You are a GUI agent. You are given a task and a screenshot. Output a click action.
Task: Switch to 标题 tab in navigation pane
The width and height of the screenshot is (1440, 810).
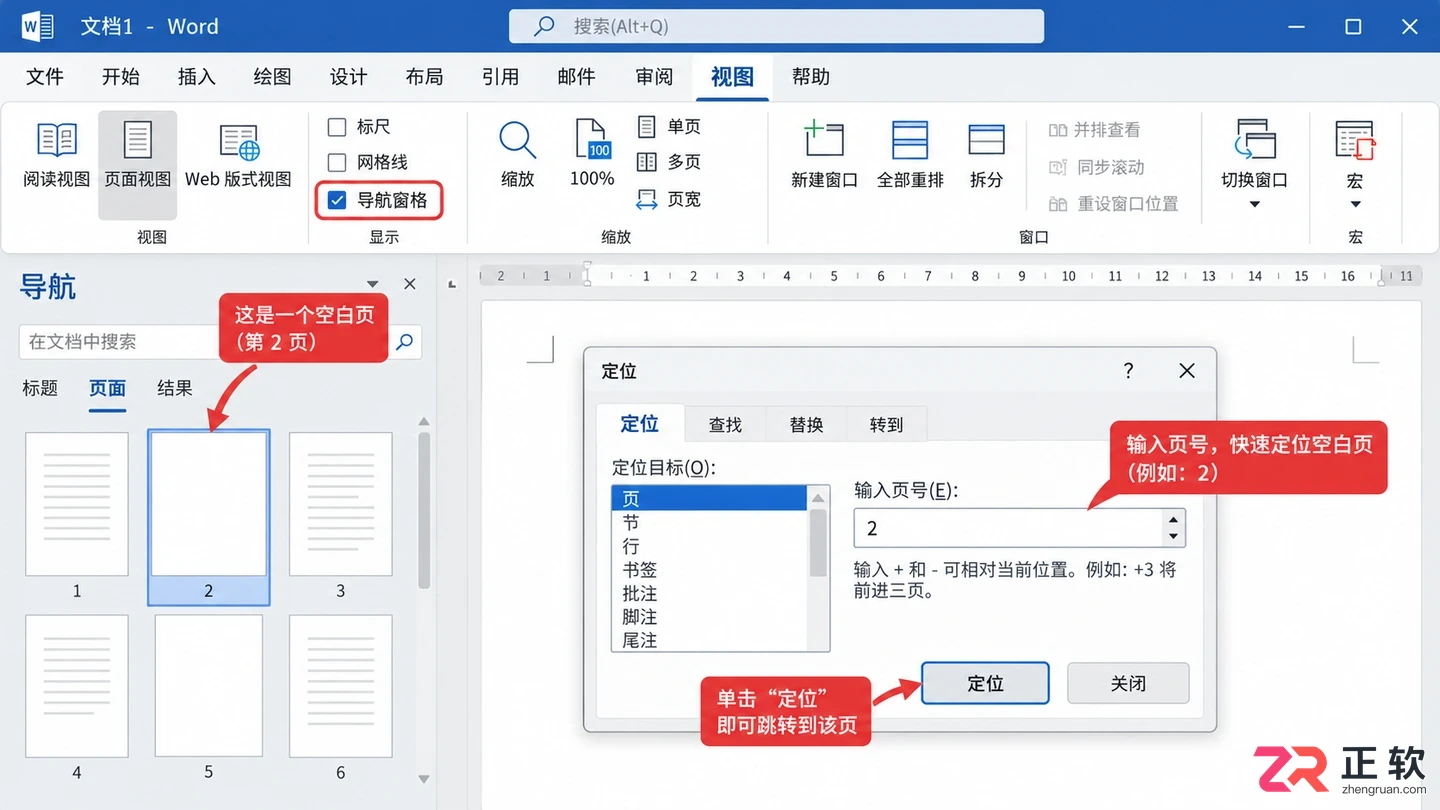pos(40,388)
